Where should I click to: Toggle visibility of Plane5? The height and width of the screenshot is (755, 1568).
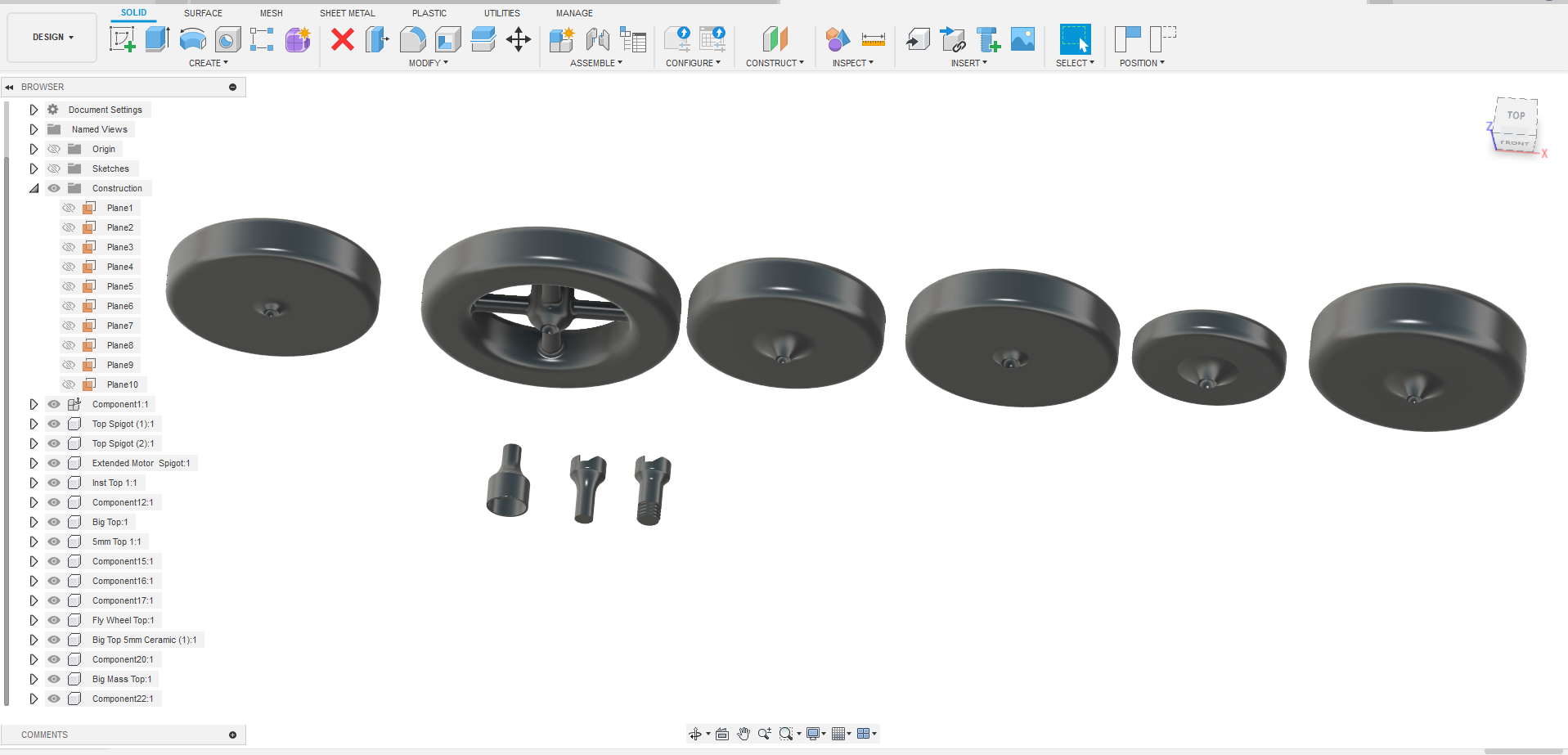coord(69,286)
